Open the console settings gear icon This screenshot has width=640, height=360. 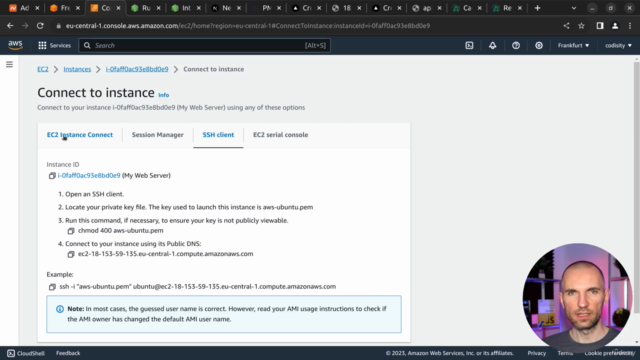click(x=539, y=45)
